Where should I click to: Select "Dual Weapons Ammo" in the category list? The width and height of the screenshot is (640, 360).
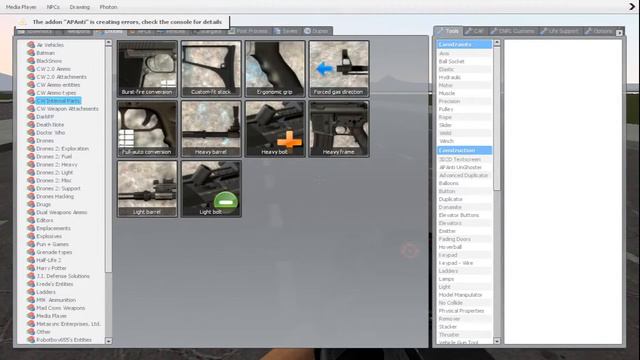62,212
